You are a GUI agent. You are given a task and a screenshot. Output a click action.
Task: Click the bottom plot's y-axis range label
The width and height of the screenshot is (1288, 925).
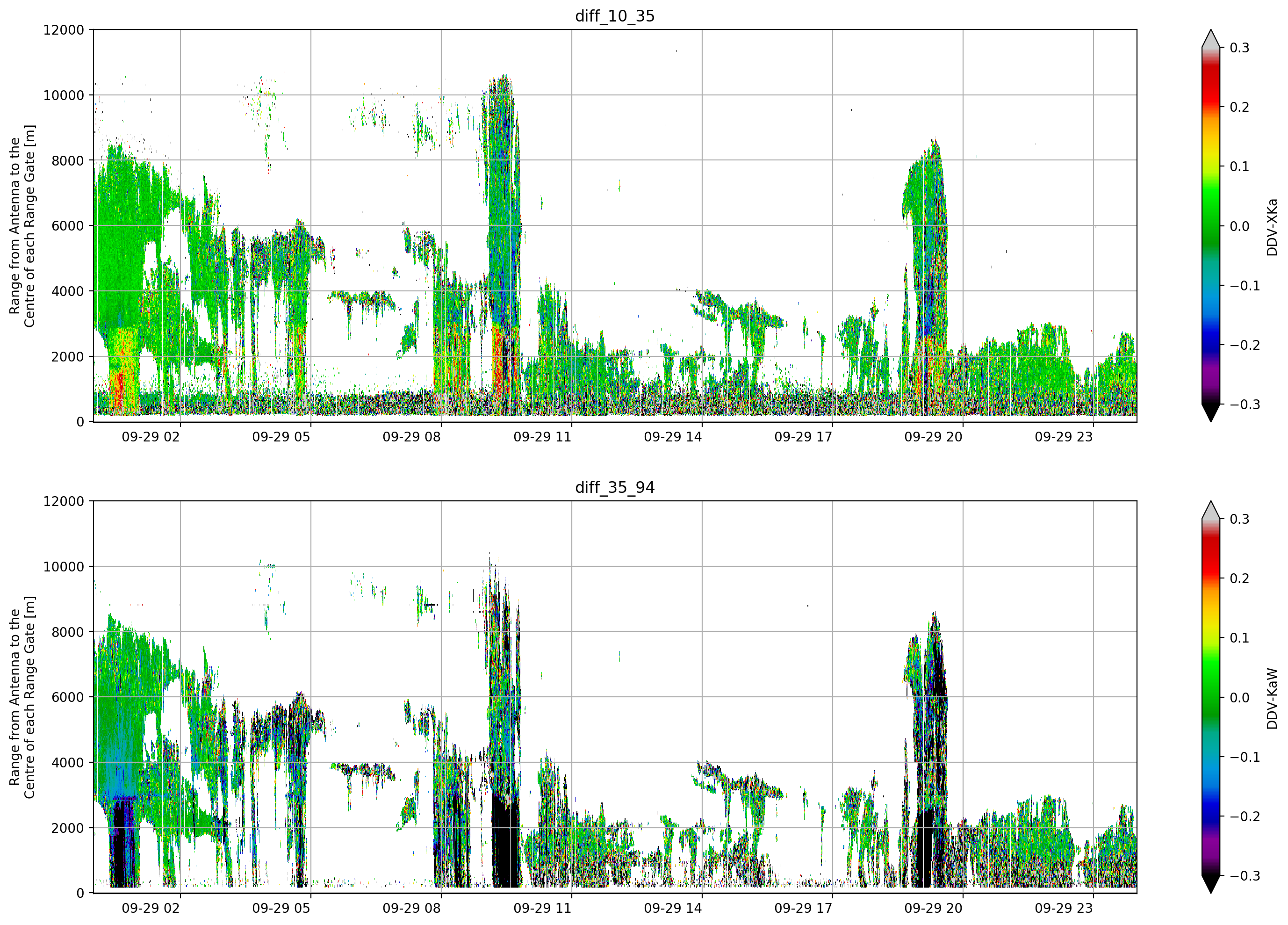[x=22, y=697]
